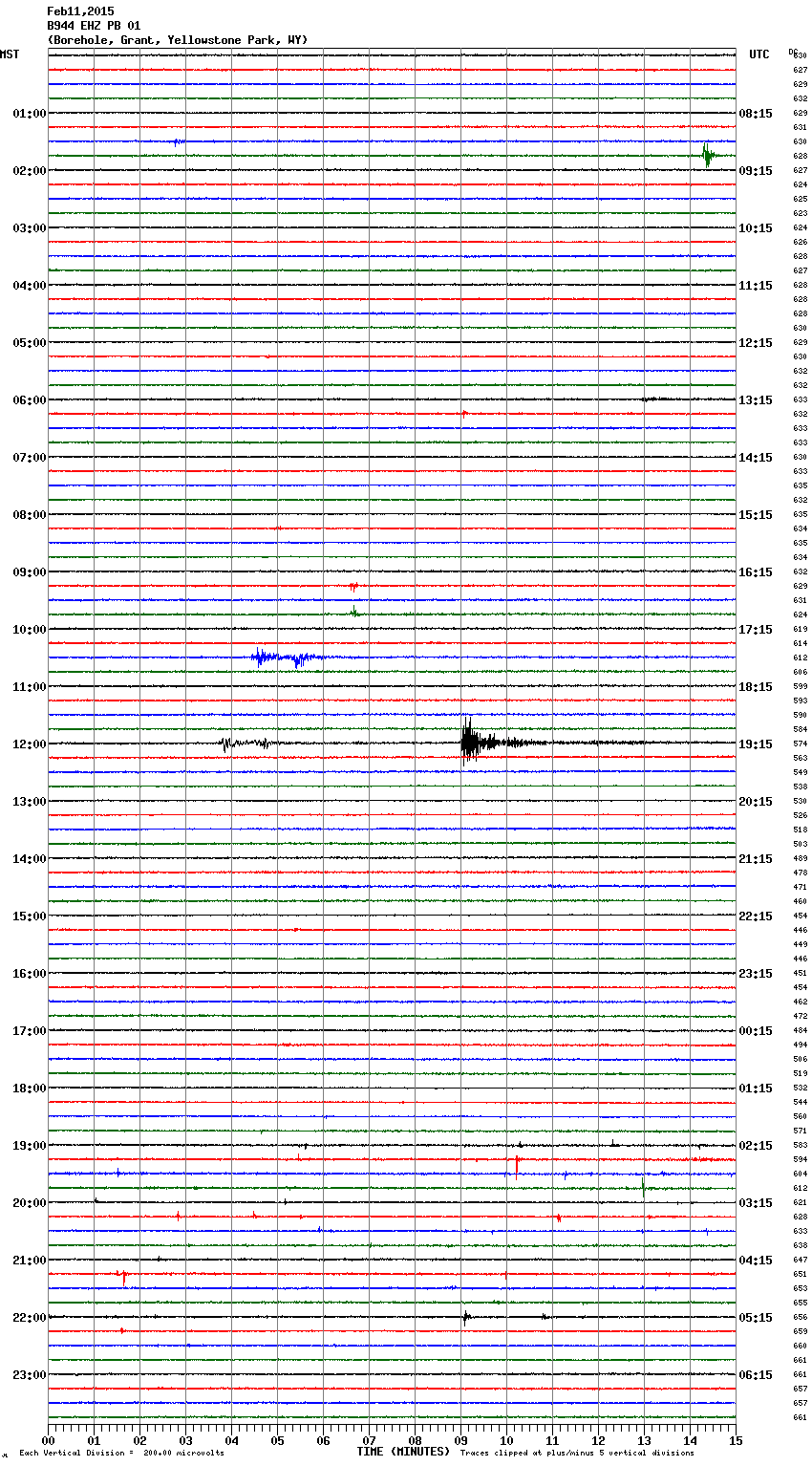812x1466 pixels.
Task: Click the station code B944 EHZ PB 01
Action: tap(94, 26)
